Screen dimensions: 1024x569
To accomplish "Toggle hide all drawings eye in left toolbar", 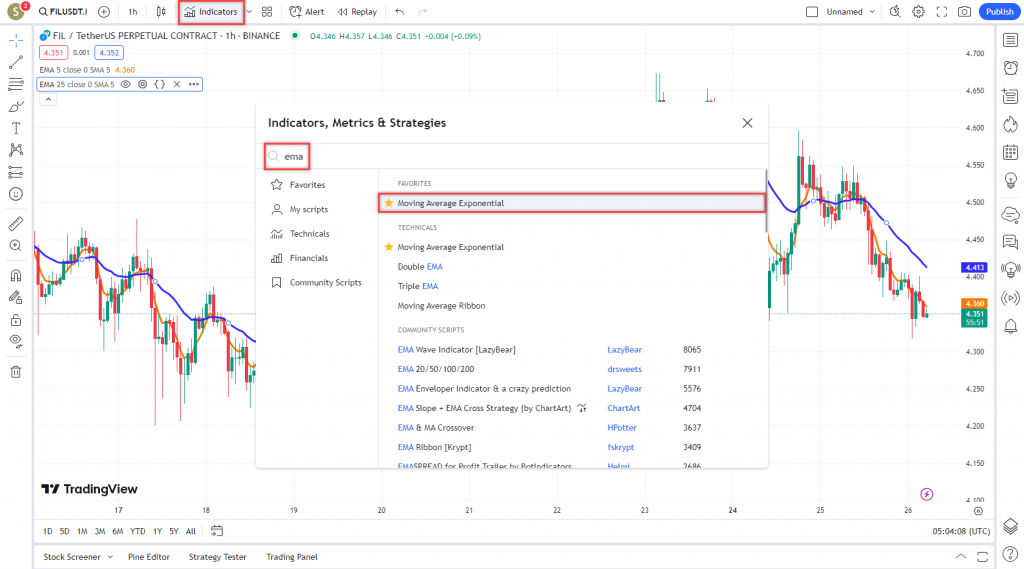I will (x=16, y=342).
